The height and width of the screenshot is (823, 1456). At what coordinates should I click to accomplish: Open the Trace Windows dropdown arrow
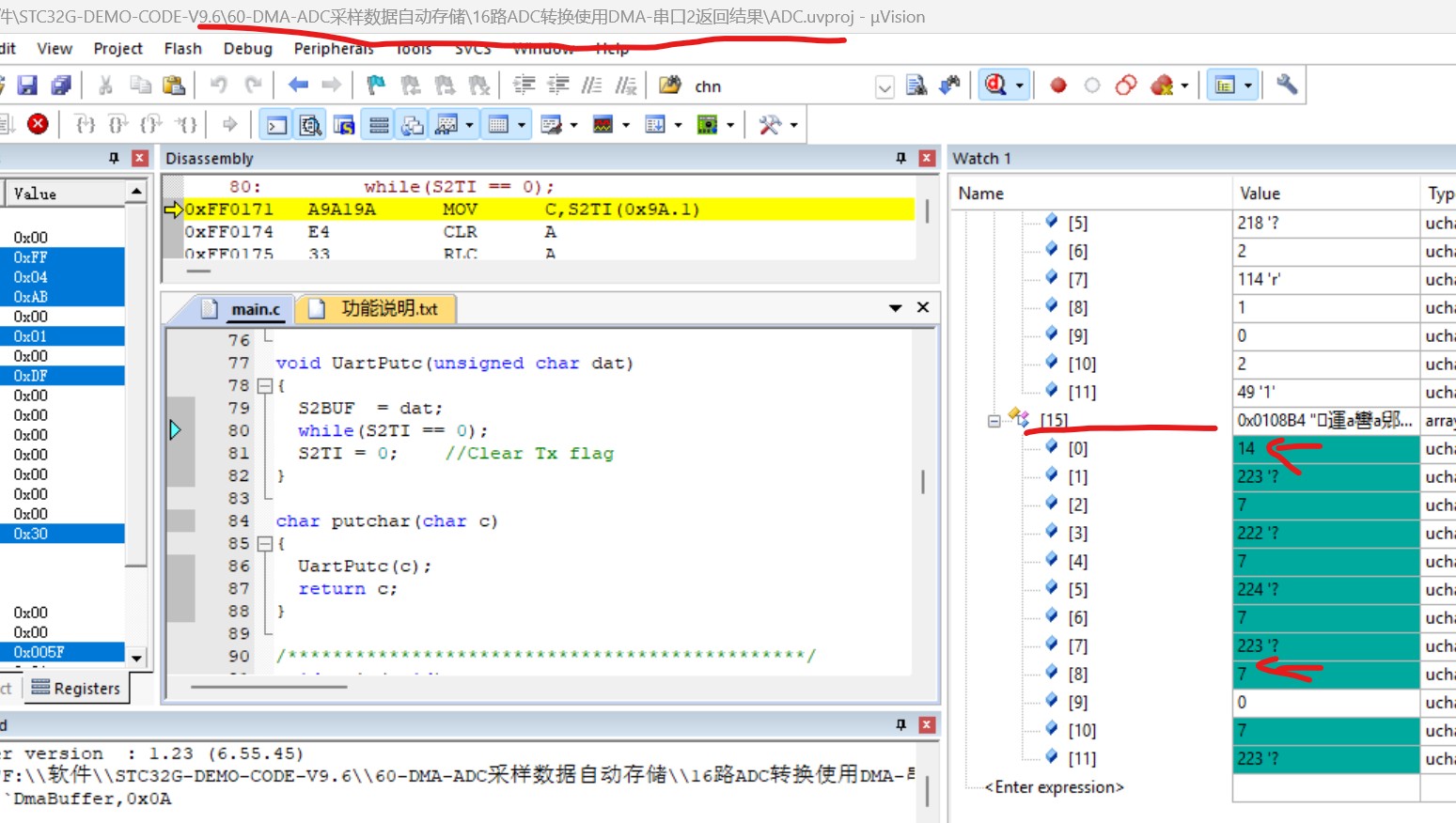pyautogui.click(x=678, y=125)
